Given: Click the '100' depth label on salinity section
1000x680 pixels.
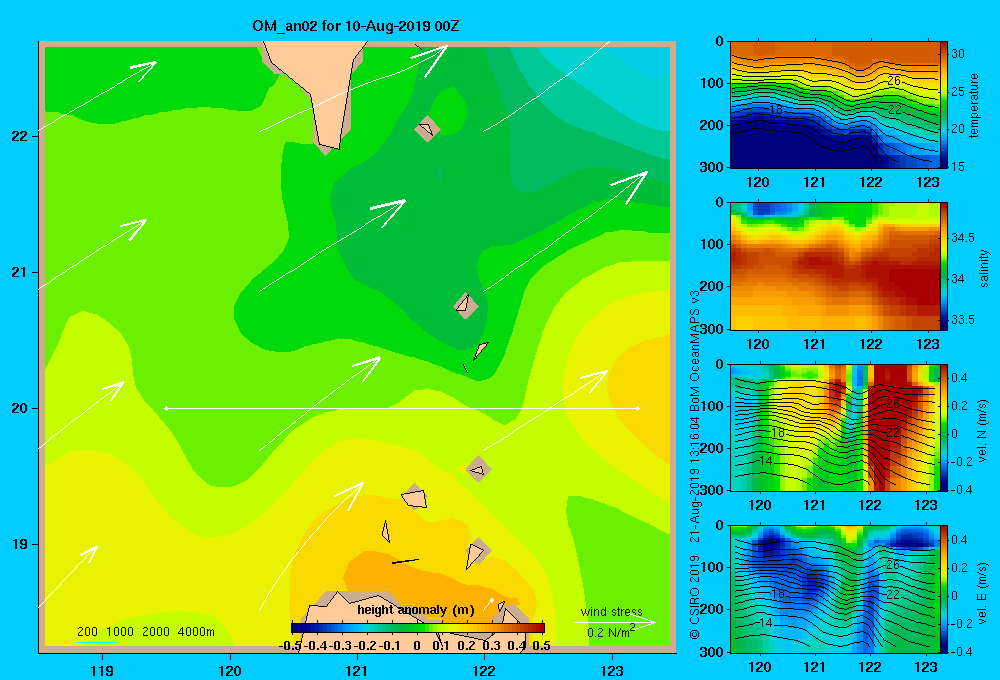Looking at the screenshot, I should click(x=713, y=244).
